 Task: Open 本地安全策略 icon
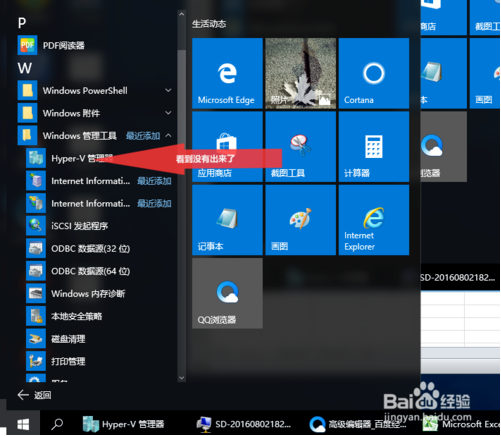pyautogui.click(x=36, y=316)
